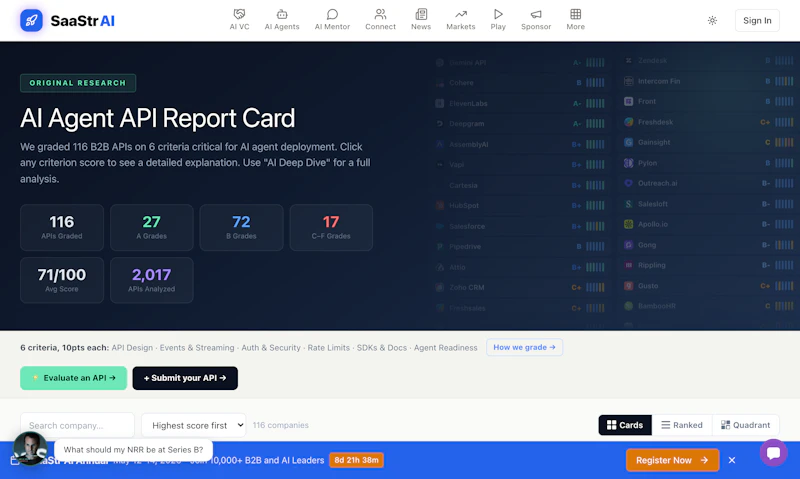Dismiss the SaaStr Annual banner
Screen dimensions: 800x479
coord(732,460)
